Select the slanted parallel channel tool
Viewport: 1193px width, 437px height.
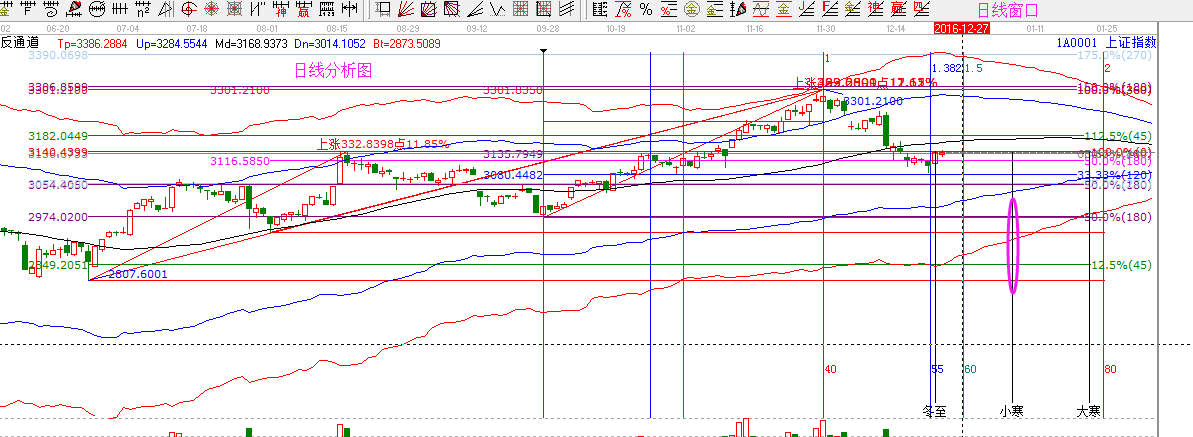pyautogui.click(x=567, y=9)
